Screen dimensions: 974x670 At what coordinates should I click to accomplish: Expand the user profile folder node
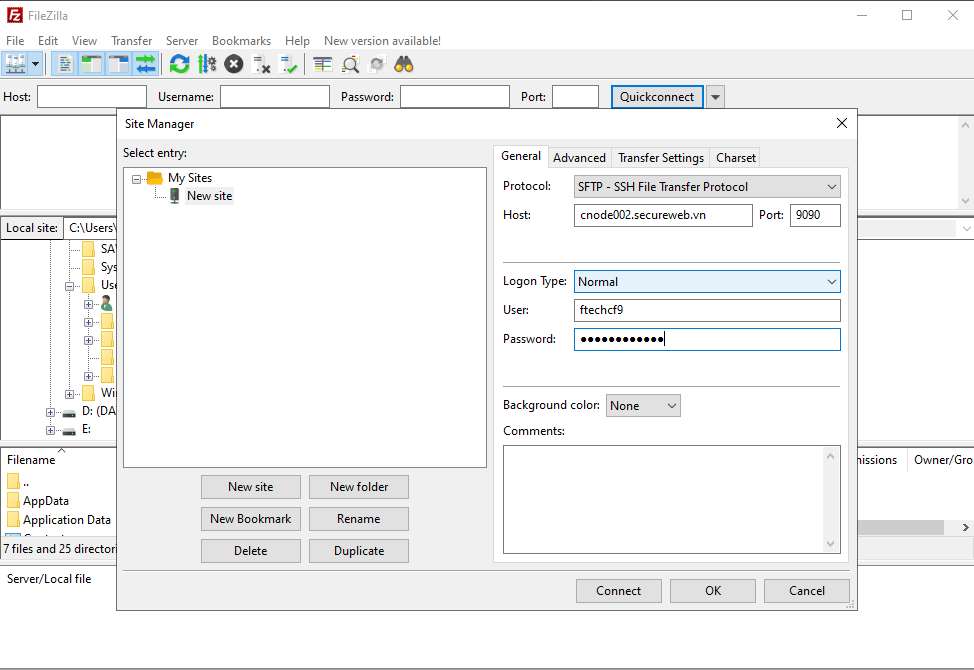88,304
